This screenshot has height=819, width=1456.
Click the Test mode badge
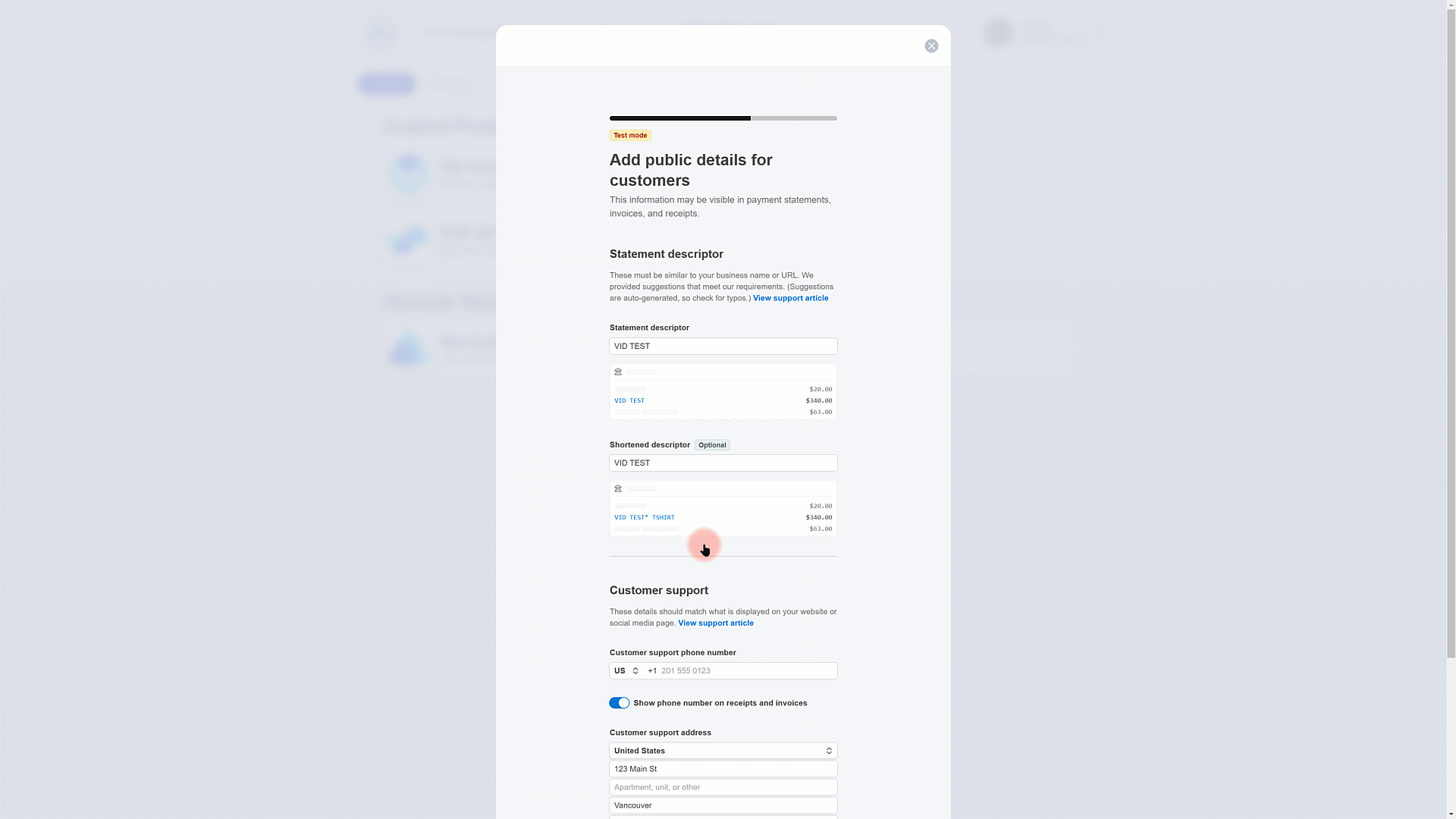click(630, 136)
